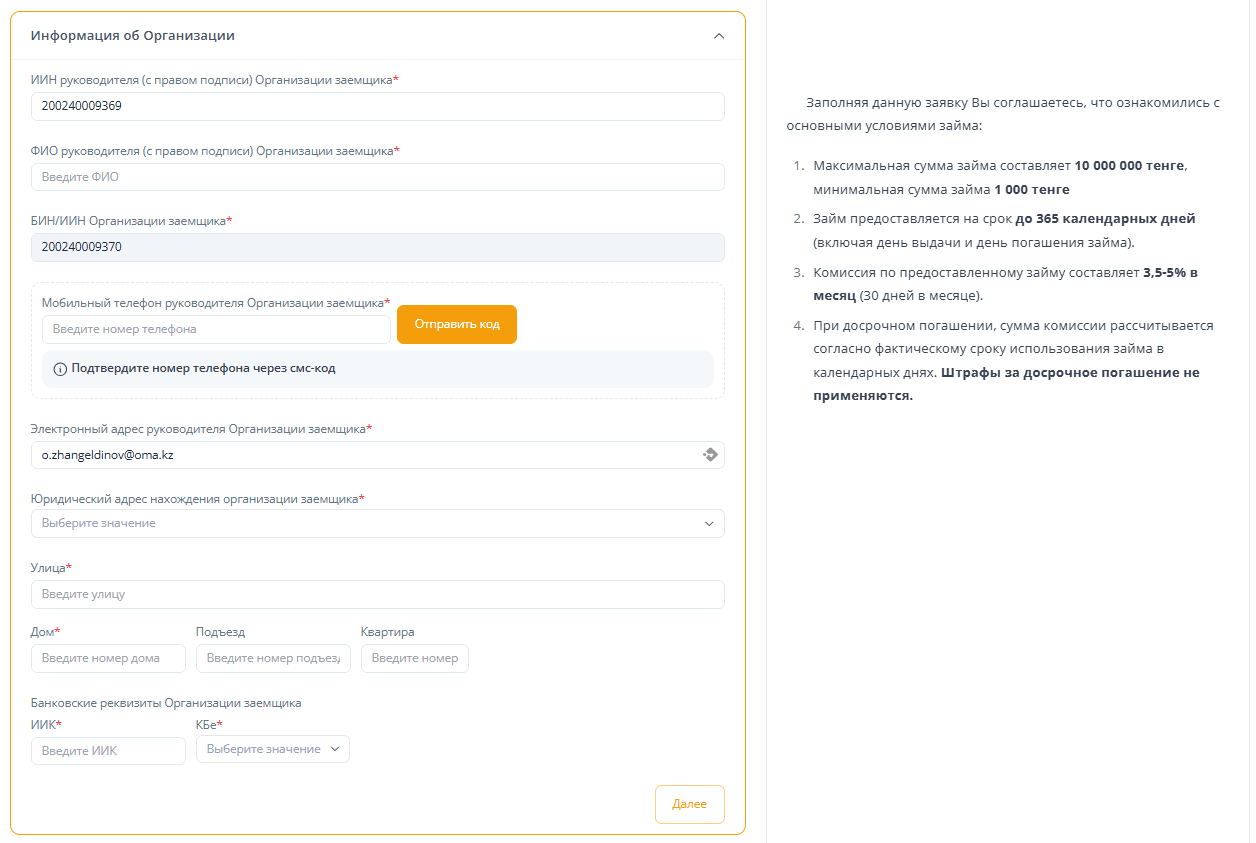1256x843 pixels.
Task: Open the Юридический адрес dropdown
Action: pos(378,523)
